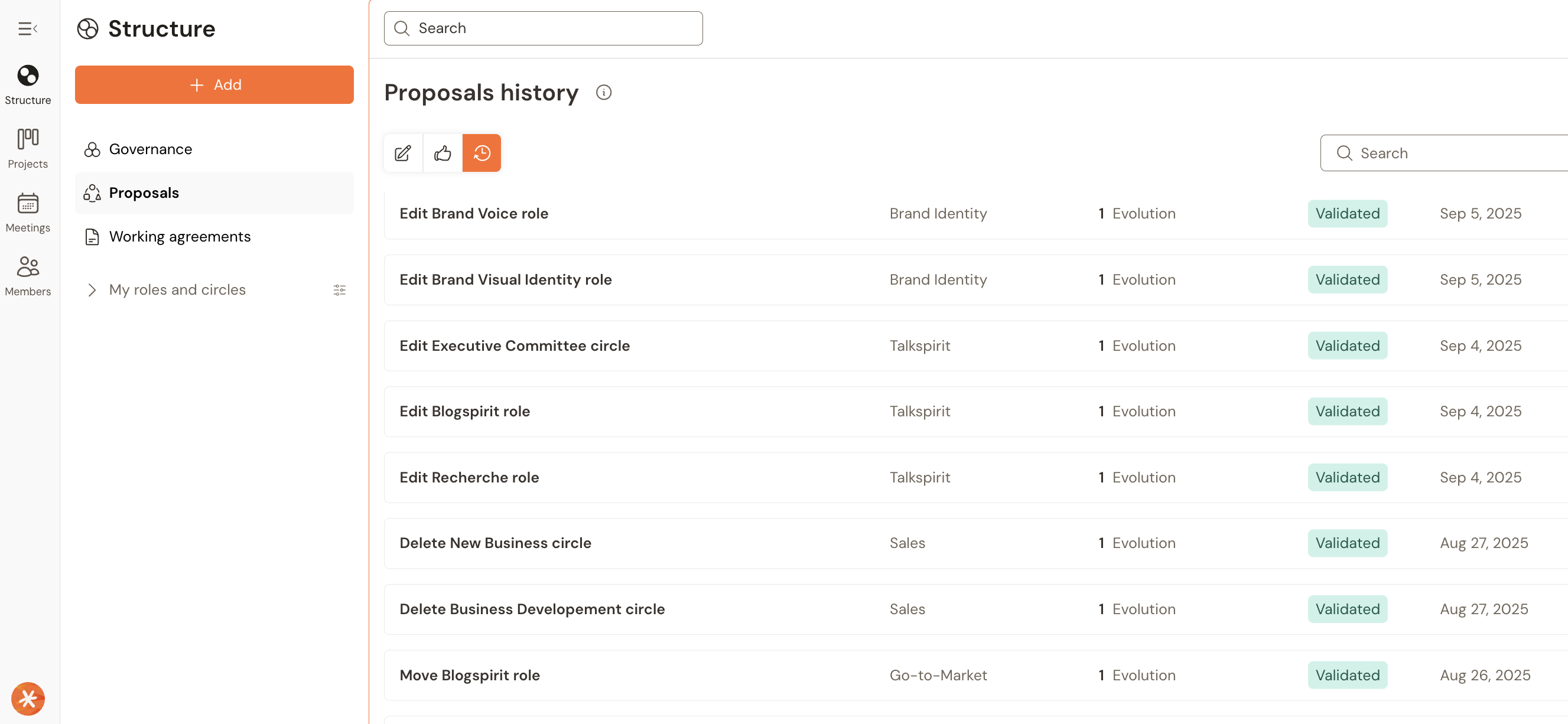Click Sep 4, 2025 on Executive Committee row
Screen dimensions: 1568x724
point(1481,345)
